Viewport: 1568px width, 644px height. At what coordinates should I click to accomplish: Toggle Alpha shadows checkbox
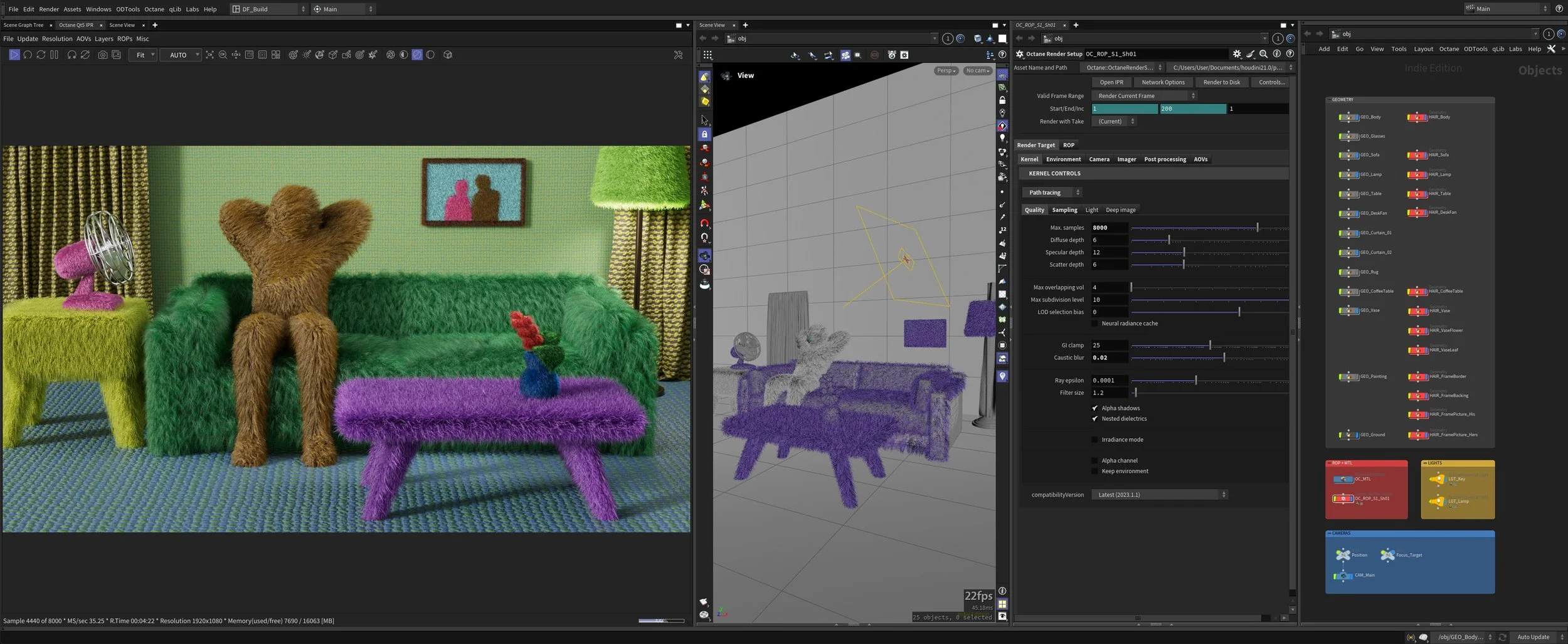click(1094, 408)
